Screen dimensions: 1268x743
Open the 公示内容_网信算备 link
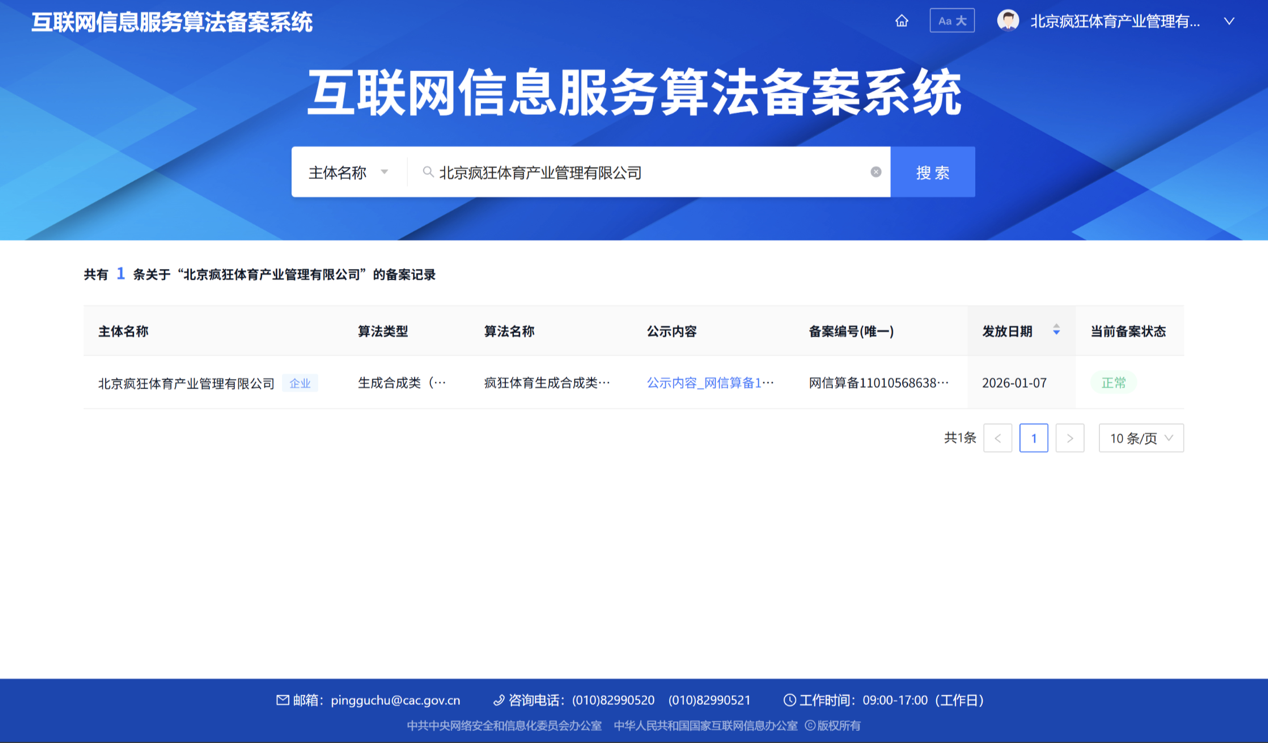710,383
